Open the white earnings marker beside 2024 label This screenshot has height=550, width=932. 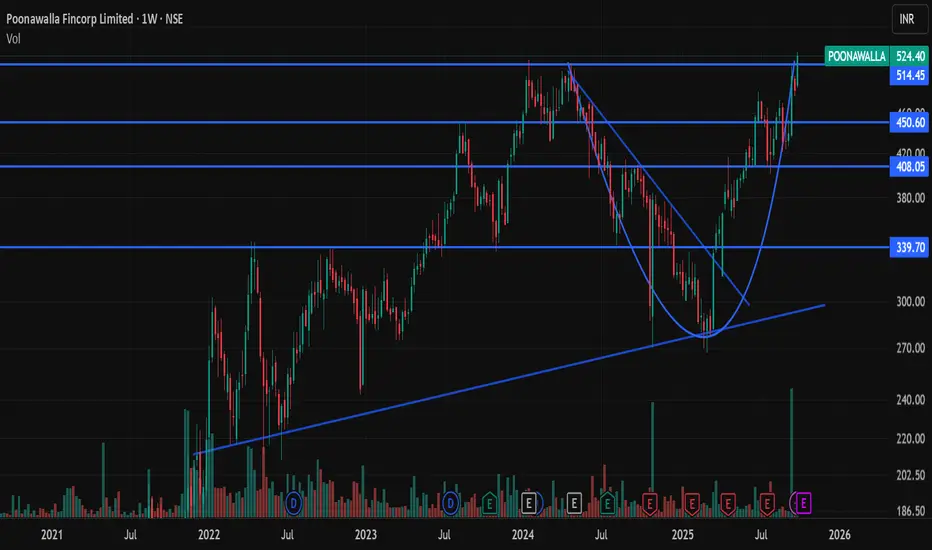[x=529, y=504]
